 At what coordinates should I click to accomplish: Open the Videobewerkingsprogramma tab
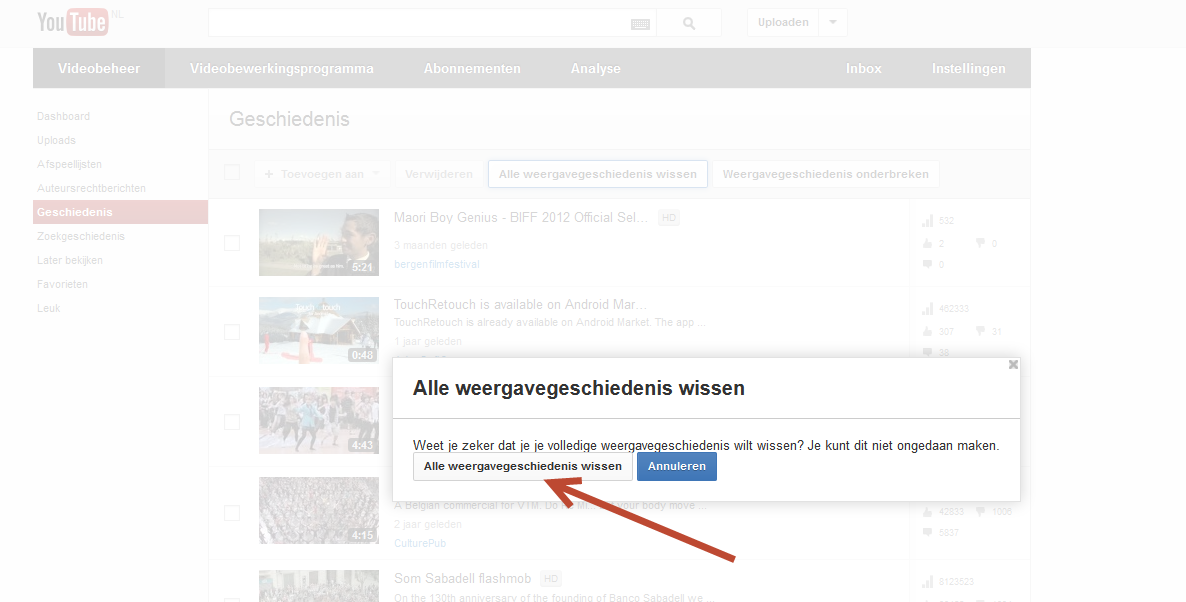[x=281, y=68]
